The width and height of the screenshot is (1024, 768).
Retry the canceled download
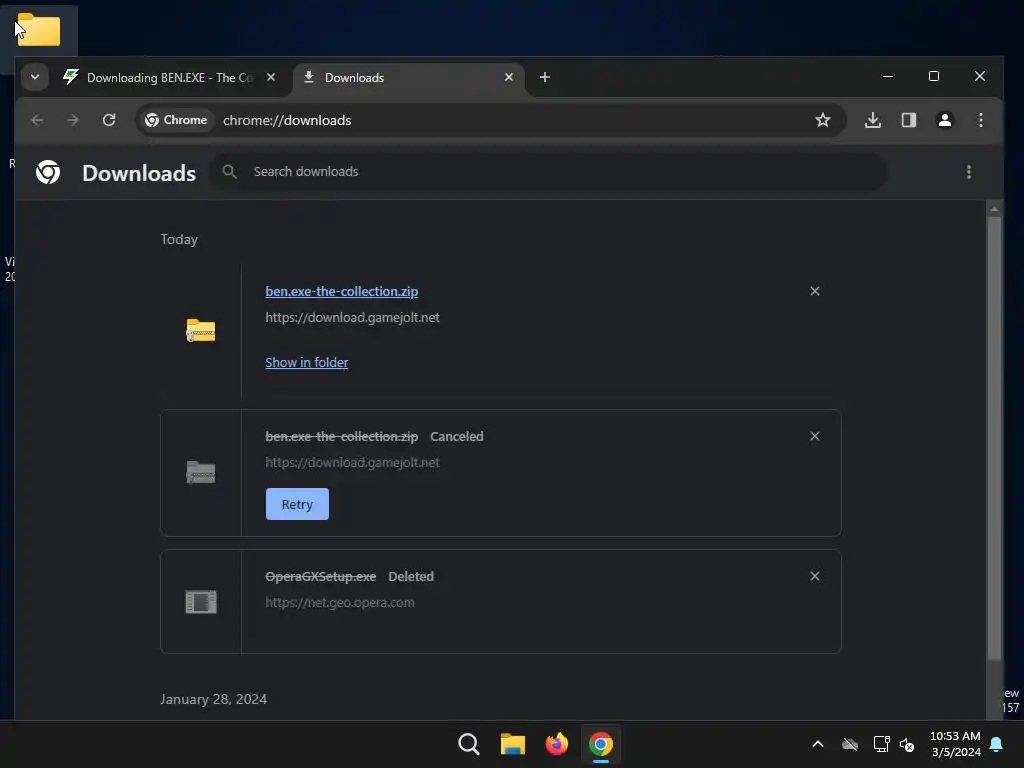point(297,504)
